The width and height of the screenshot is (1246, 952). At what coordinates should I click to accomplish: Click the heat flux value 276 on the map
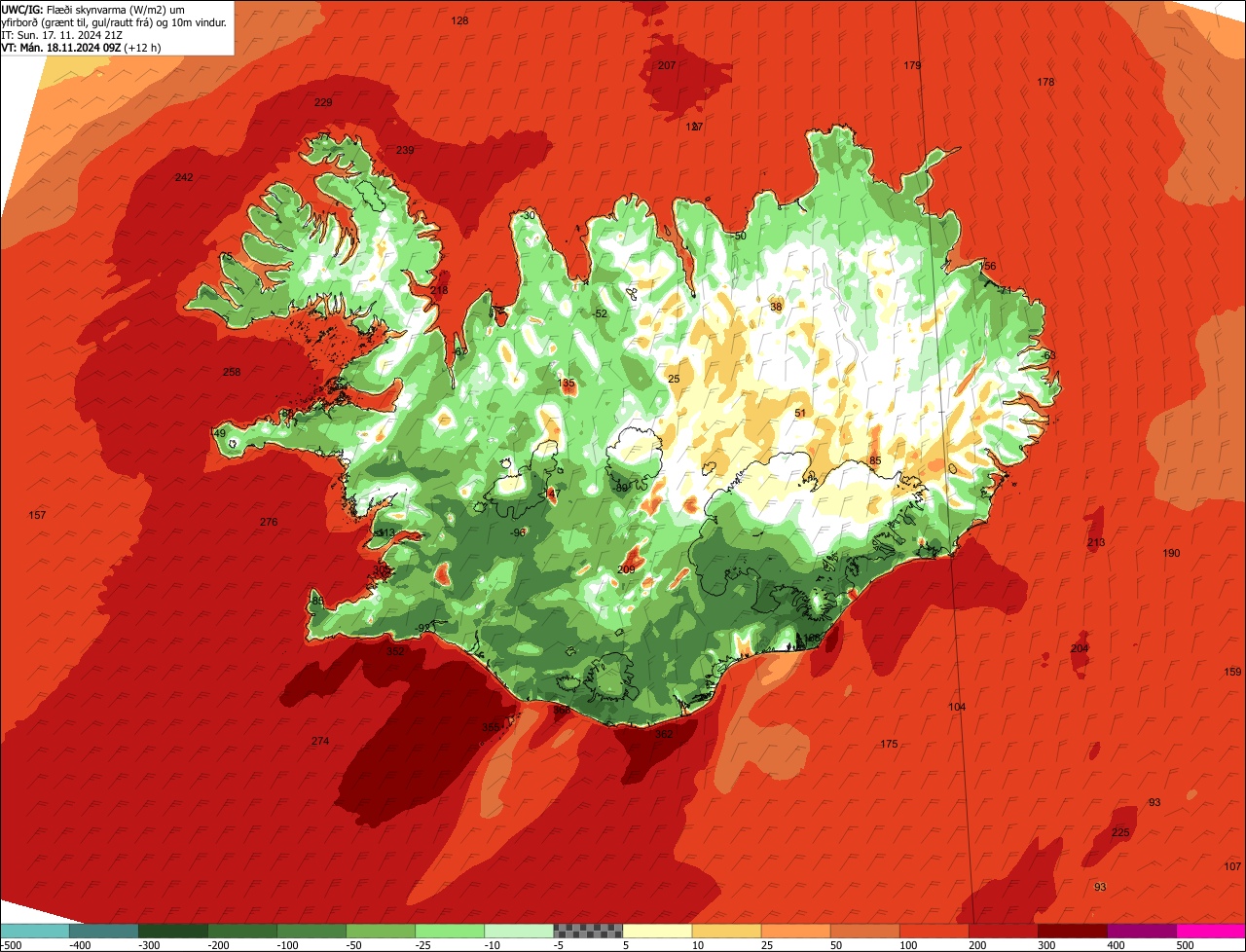[269, 523]
